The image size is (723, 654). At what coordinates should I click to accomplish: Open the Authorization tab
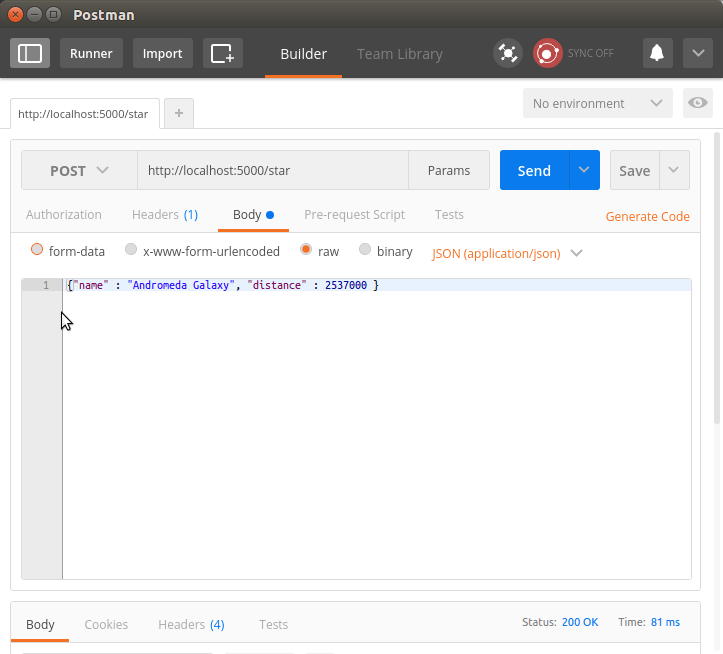click(64, 214)
